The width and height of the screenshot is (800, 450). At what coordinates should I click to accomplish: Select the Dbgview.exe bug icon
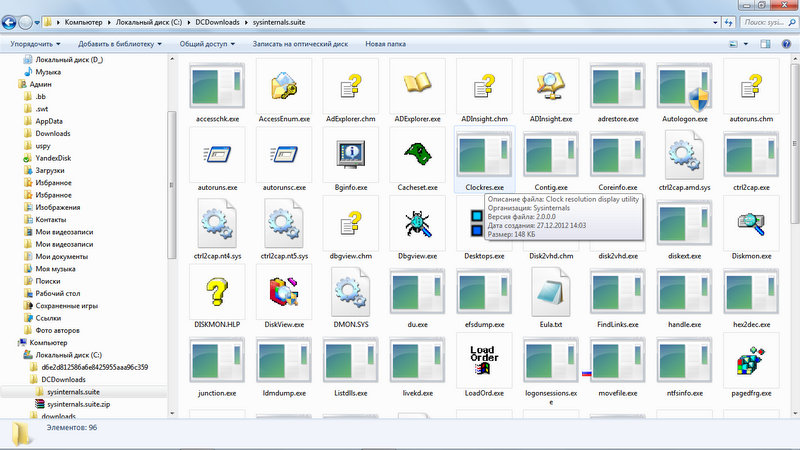coord(417,223)
